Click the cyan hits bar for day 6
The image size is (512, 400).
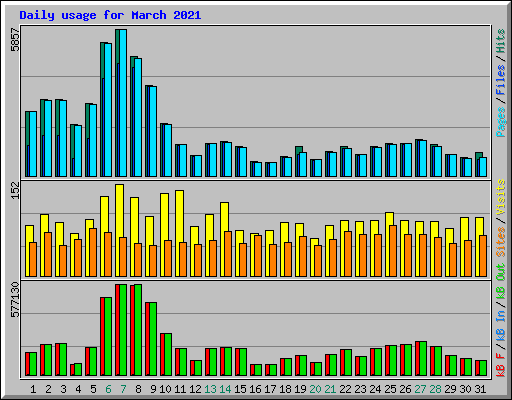[x=108, y=110]
